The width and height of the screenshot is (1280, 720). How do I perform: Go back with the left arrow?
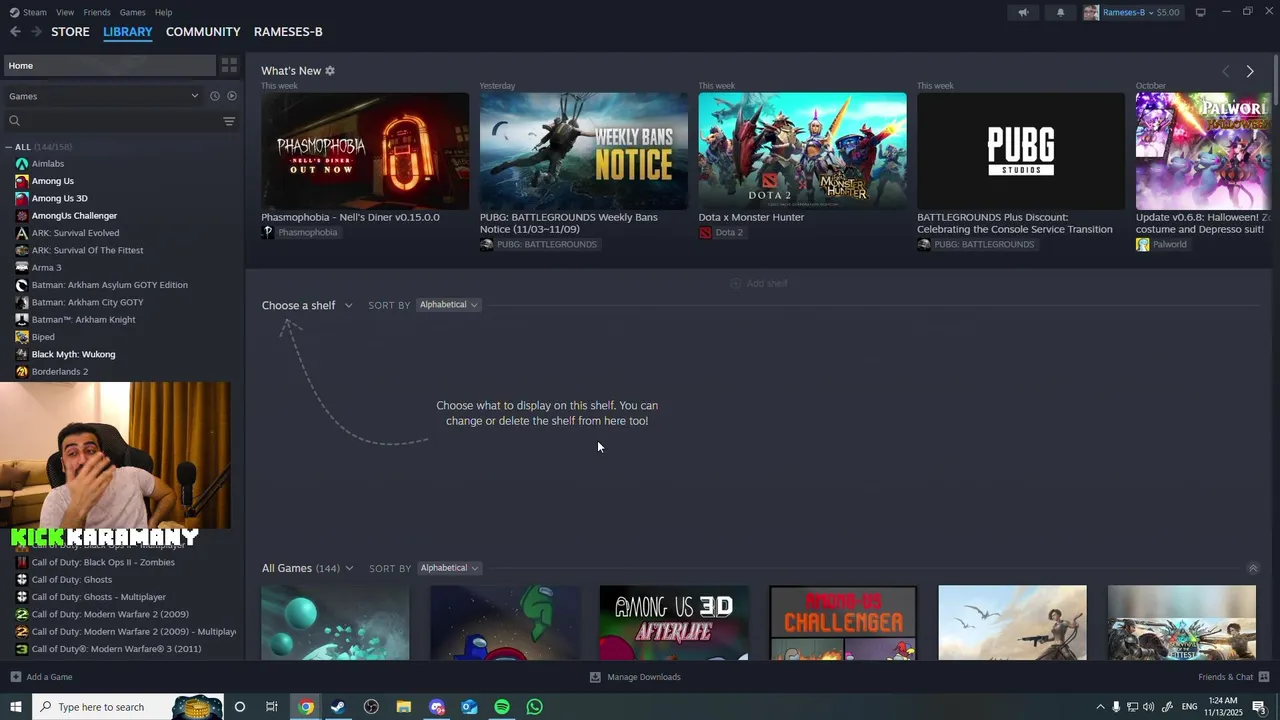point(15,32)
